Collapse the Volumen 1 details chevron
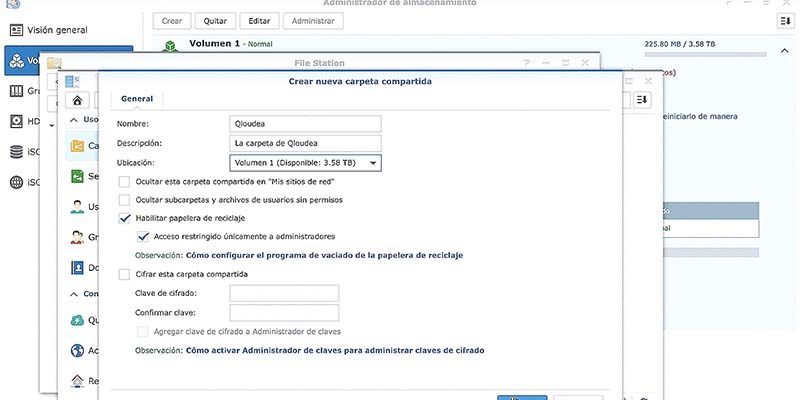The width and height of the screenshot is (800, 400). [x=784, y=51]
